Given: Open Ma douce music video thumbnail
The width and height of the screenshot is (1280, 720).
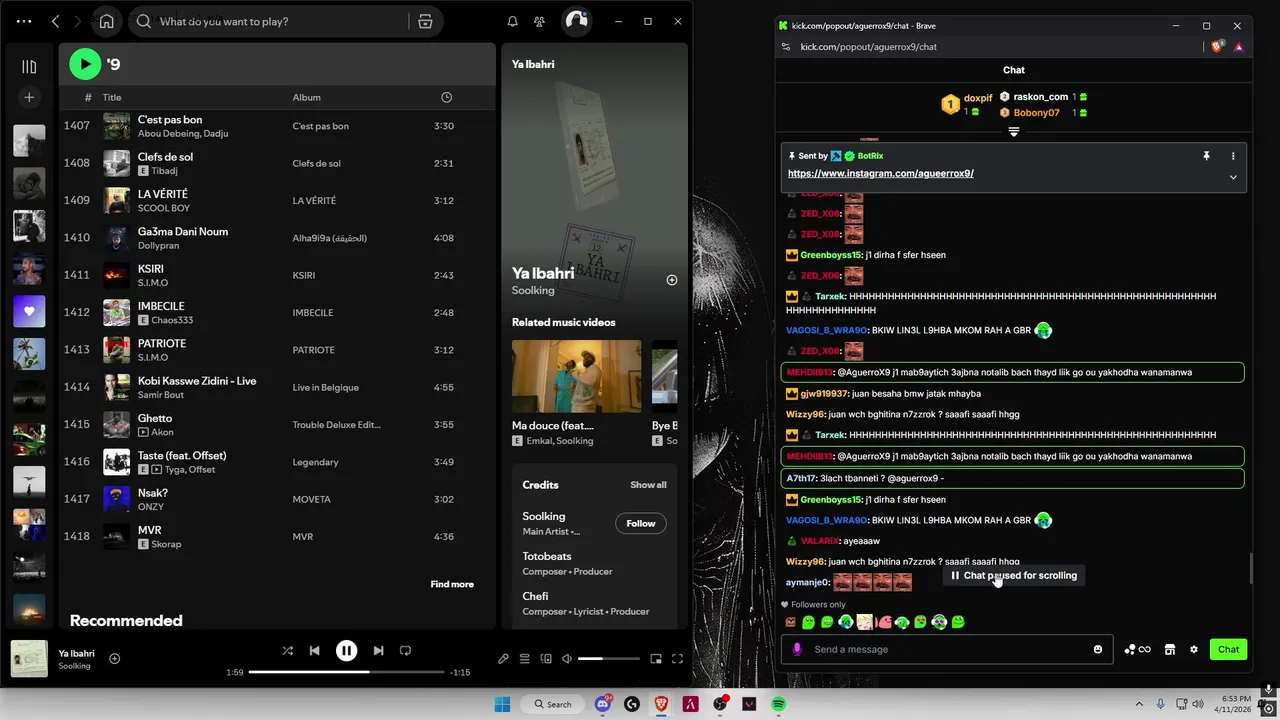Looking at the screenshot, I should [576, 376].
